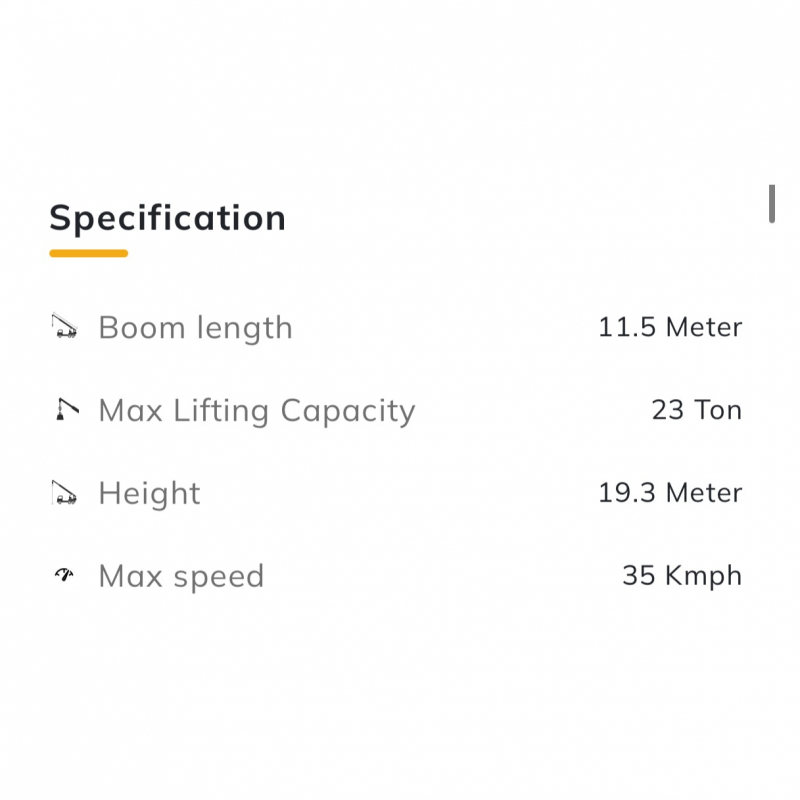This screenshot has height=800, width=800.
Task: Click the Specification heading
Action: click(167, 218)
